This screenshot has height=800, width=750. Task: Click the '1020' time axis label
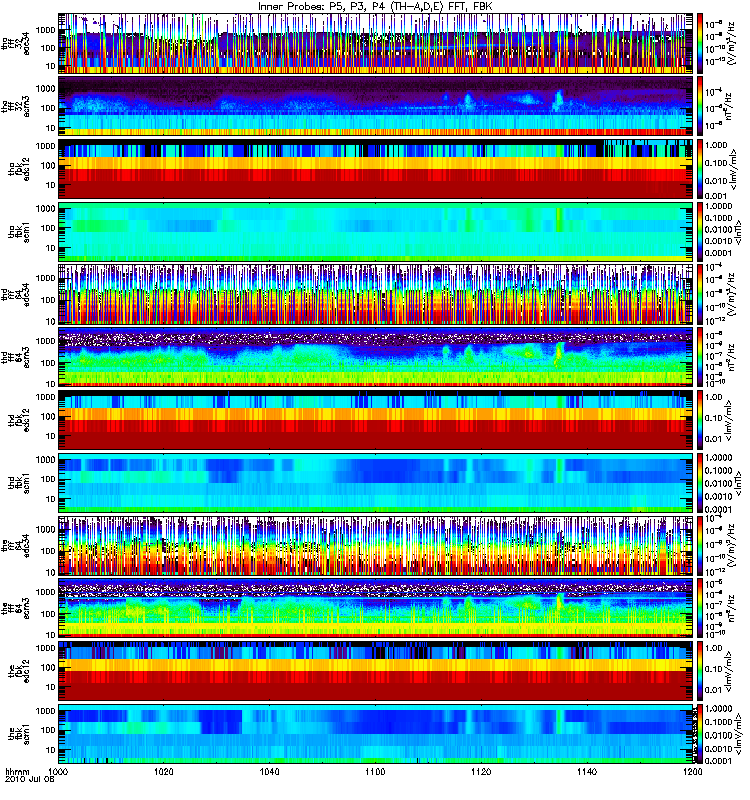point(164,772)
